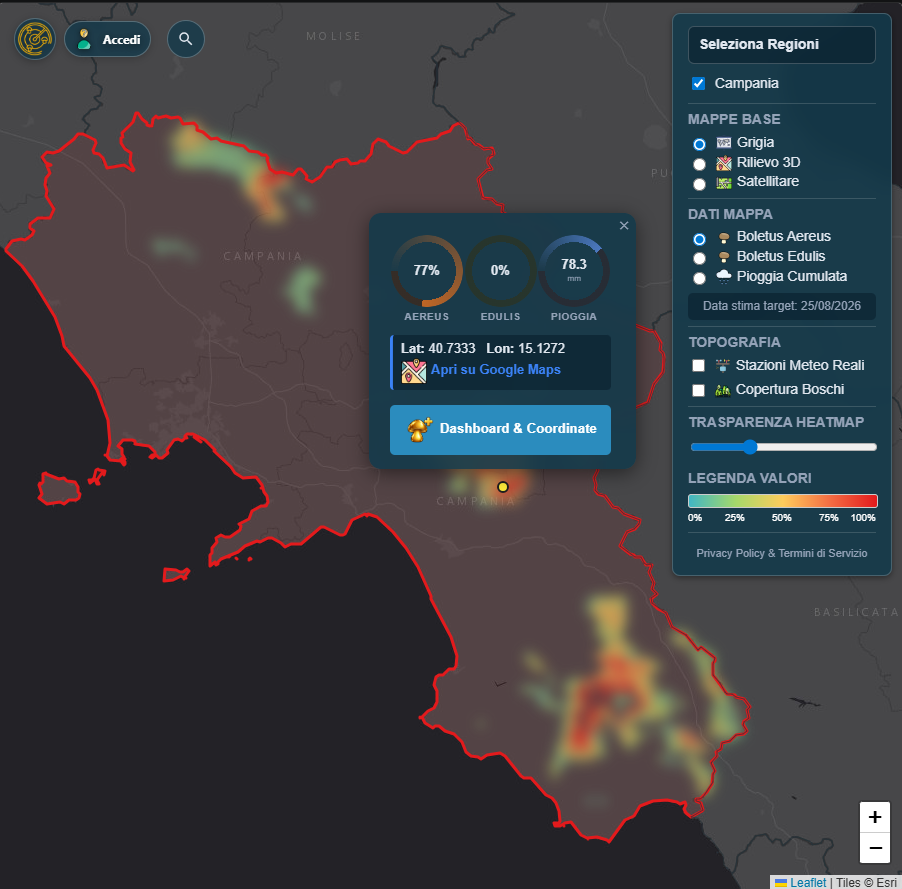The width and height of the screenshot is (902, 889).
Task: Uncheck the Campania region checkbox
Action: click(698, 83)
